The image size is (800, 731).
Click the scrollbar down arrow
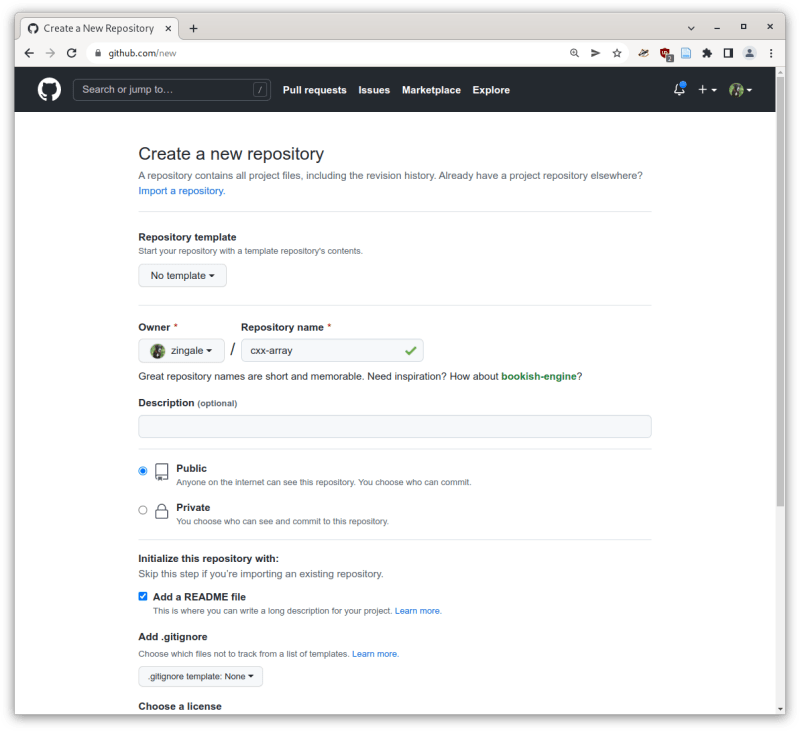tap(780, 709)
